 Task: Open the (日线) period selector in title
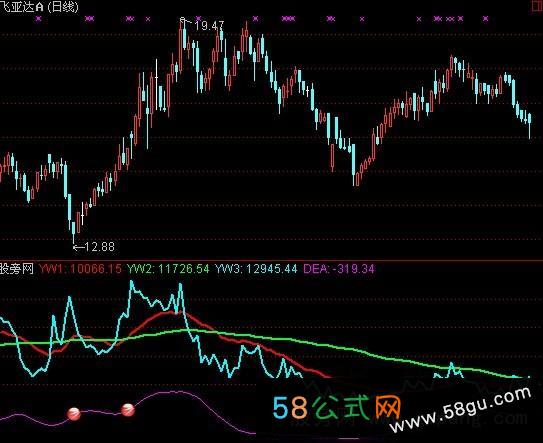pyautogui.click(x=63, y=7)
